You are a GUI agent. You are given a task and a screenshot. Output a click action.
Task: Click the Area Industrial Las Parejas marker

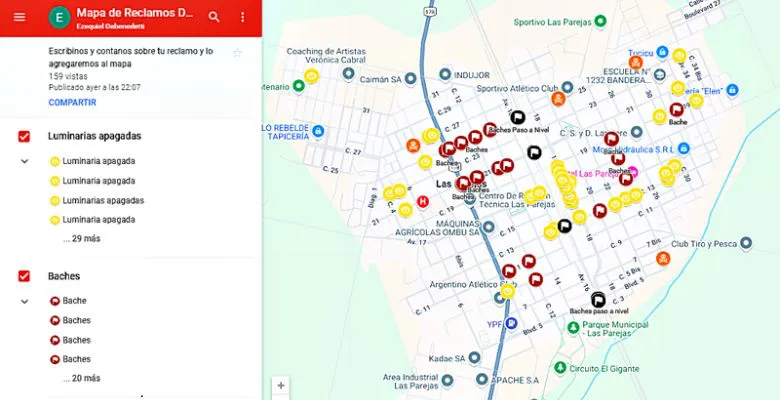click(447, 381)
